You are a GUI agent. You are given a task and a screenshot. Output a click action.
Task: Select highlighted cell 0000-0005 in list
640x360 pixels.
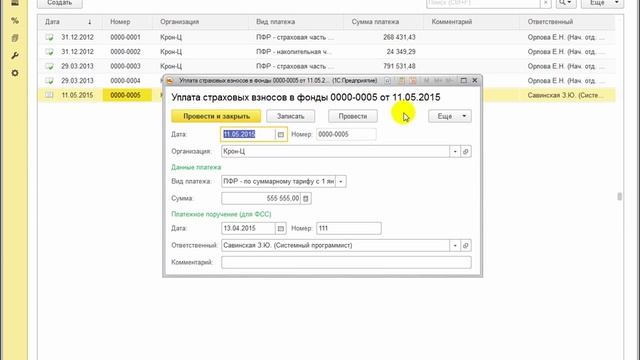click(x=127, y=95)
